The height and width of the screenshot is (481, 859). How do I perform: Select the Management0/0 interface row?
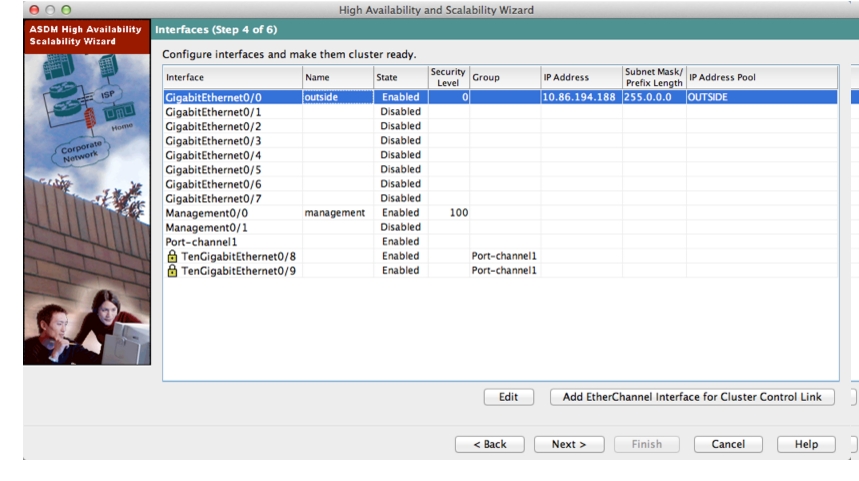[500, 213]
